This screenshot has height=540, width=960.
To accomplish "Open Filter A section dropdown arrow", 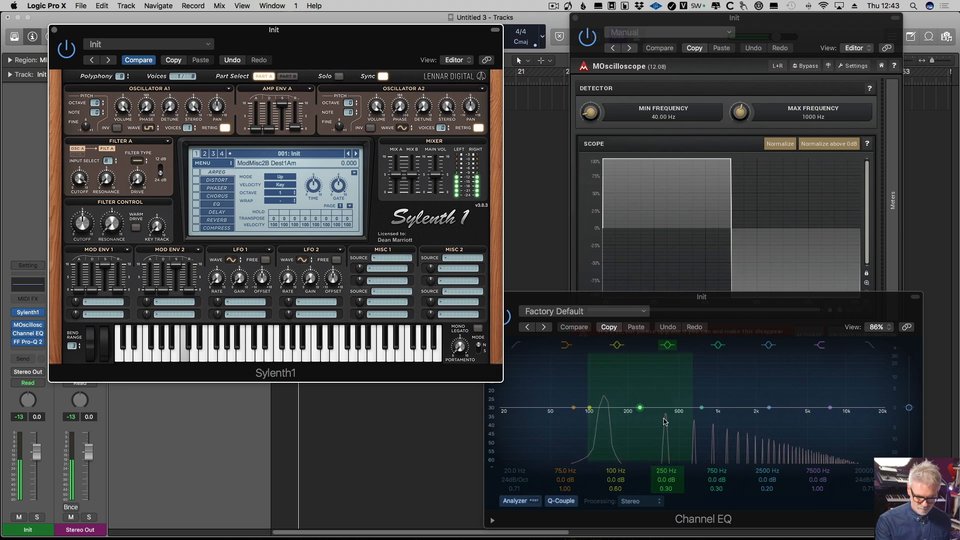I will tap(168, 141).
